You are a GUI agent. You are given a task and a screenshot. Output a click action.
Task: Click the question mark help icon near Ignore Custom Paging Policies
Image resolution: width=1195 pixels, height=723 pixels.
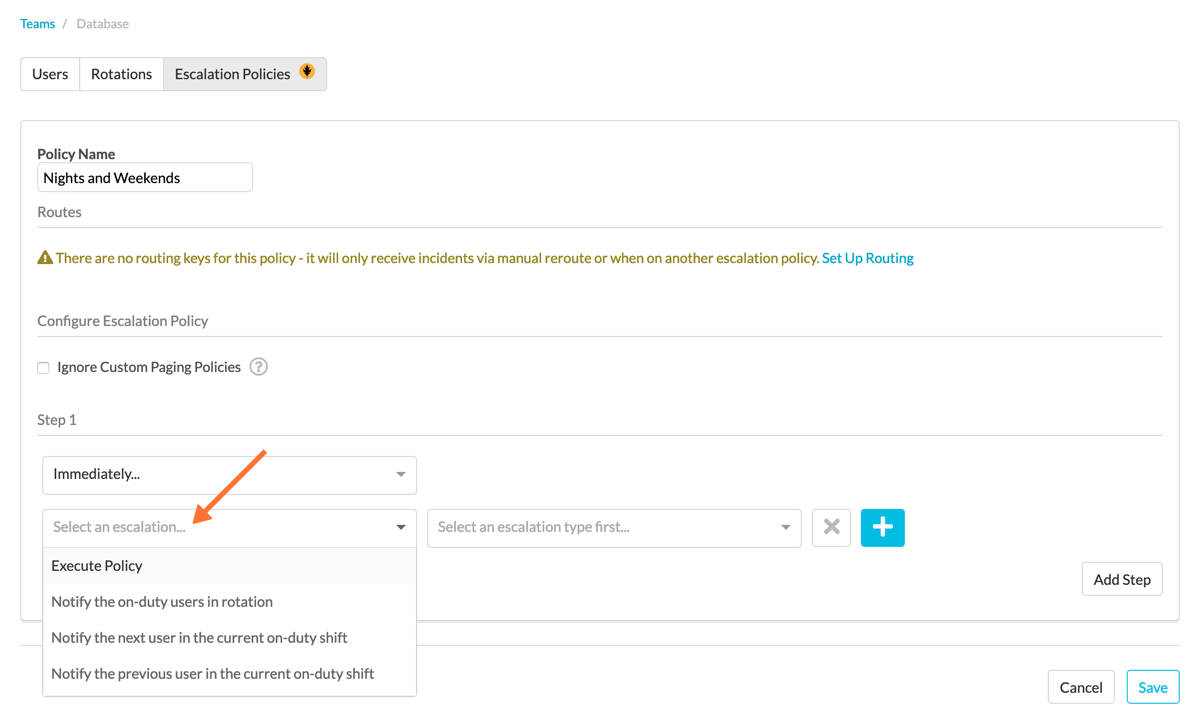click(258, 367)
